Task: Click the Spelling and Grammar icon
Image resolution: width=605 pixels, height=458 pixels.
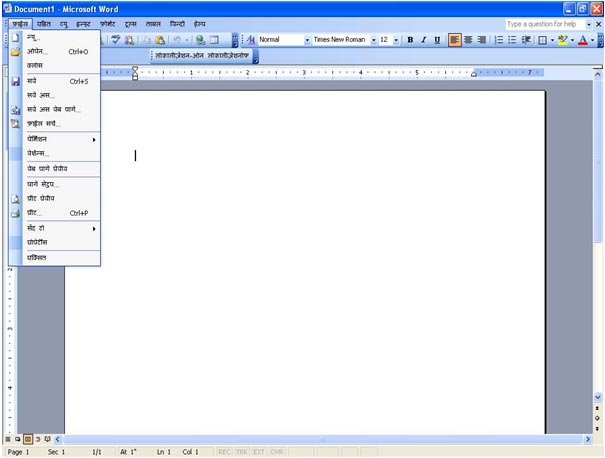Action: (117, 40)
